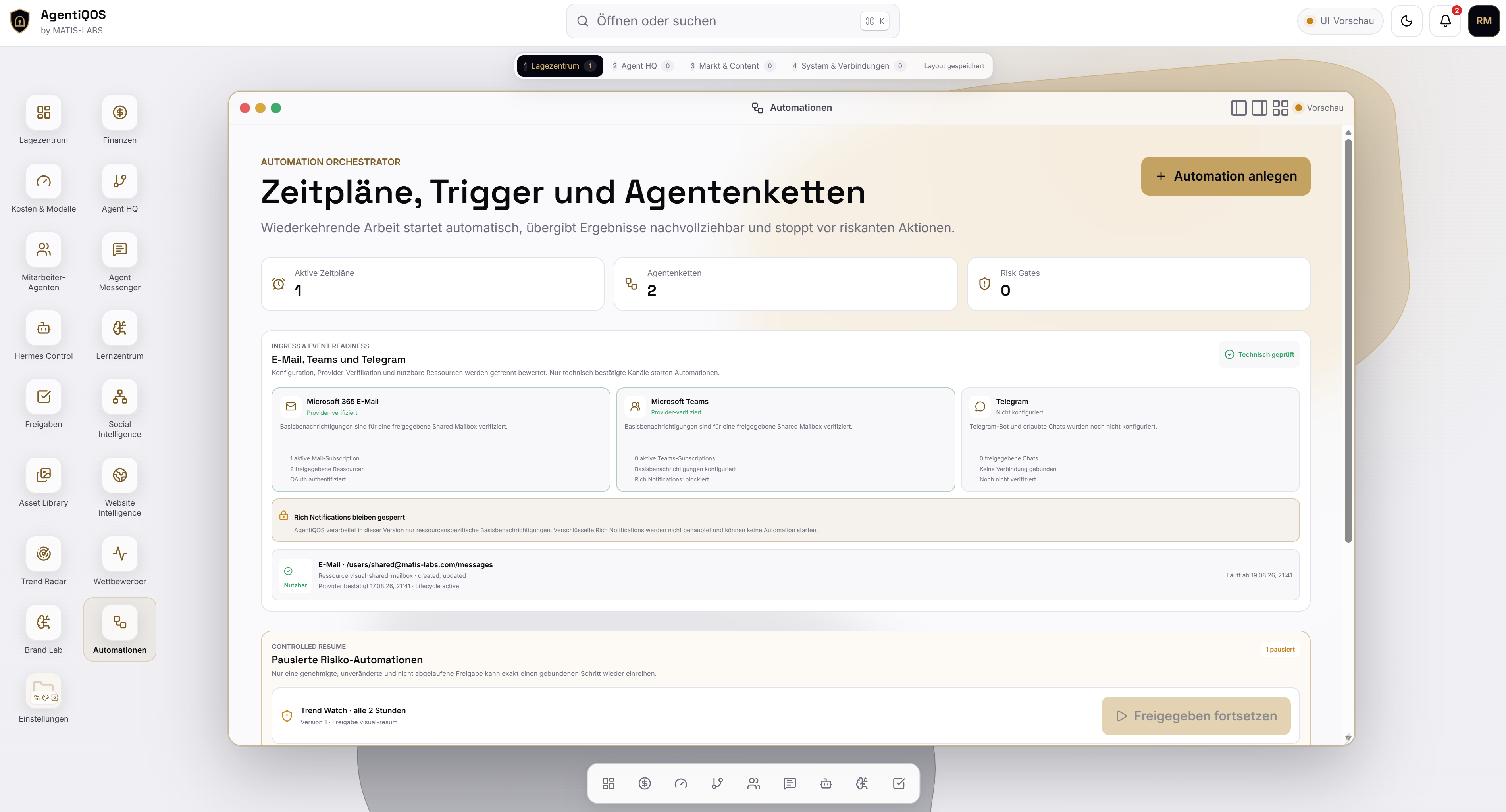Click the dock's brain learning icon
1506x812 pixels.
(x=862, y=783)
